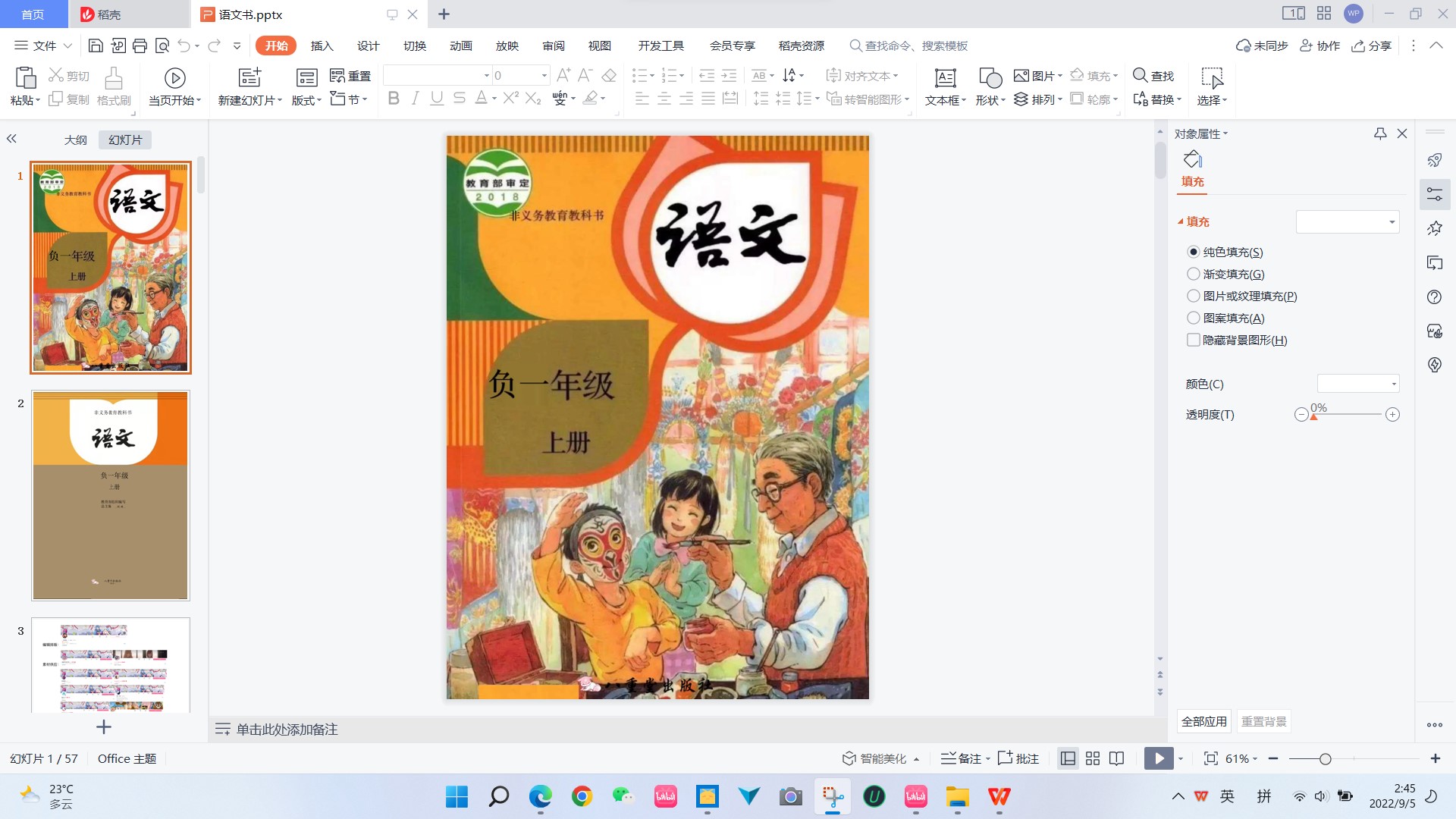Open the 颜色 color dropdown

pyautogui.click(x=1358, y=384)
